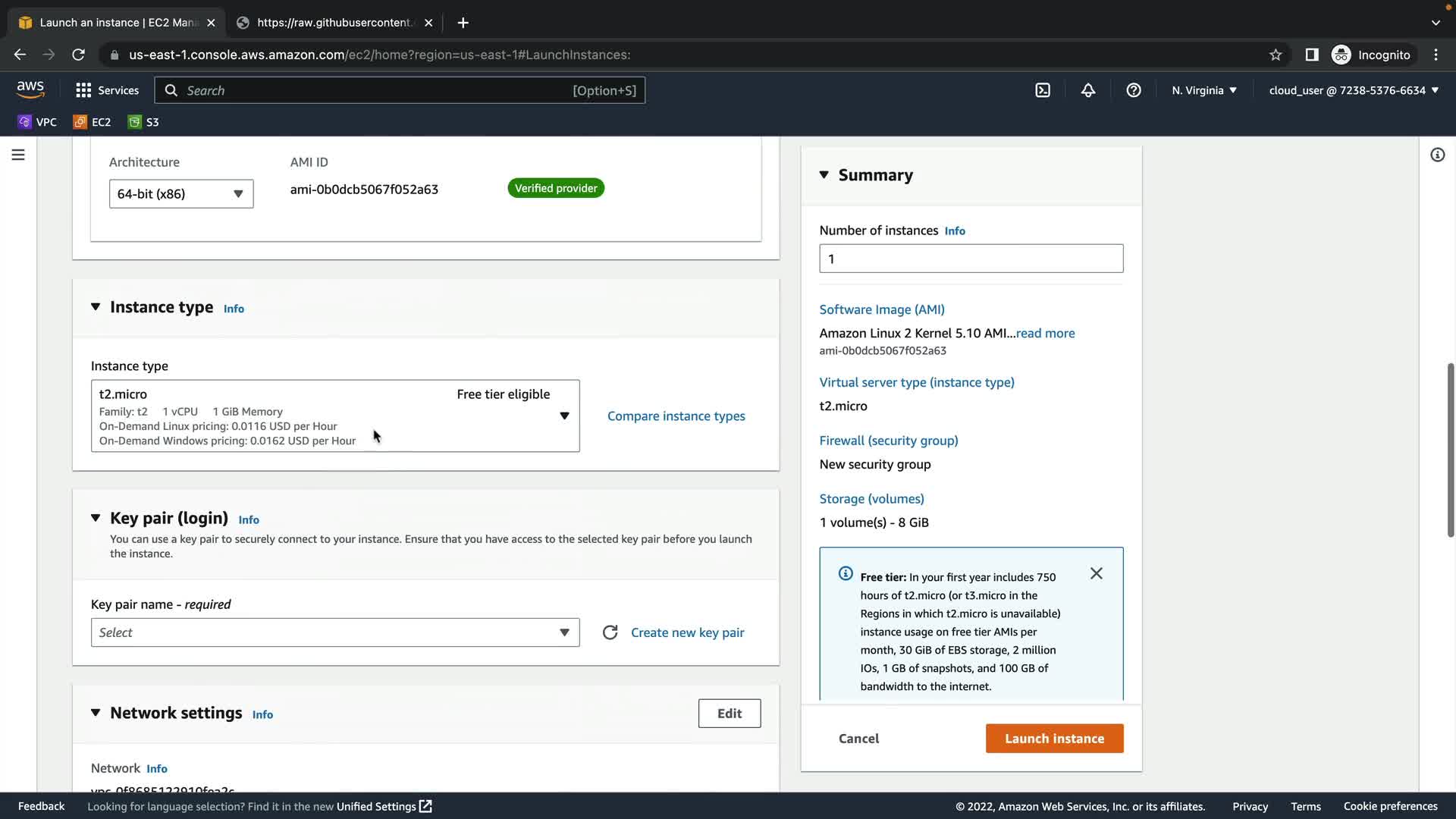The width and height of the screenshot is (1456, 819).
Task: Open the info panel icon
Action: (1437, 155)
